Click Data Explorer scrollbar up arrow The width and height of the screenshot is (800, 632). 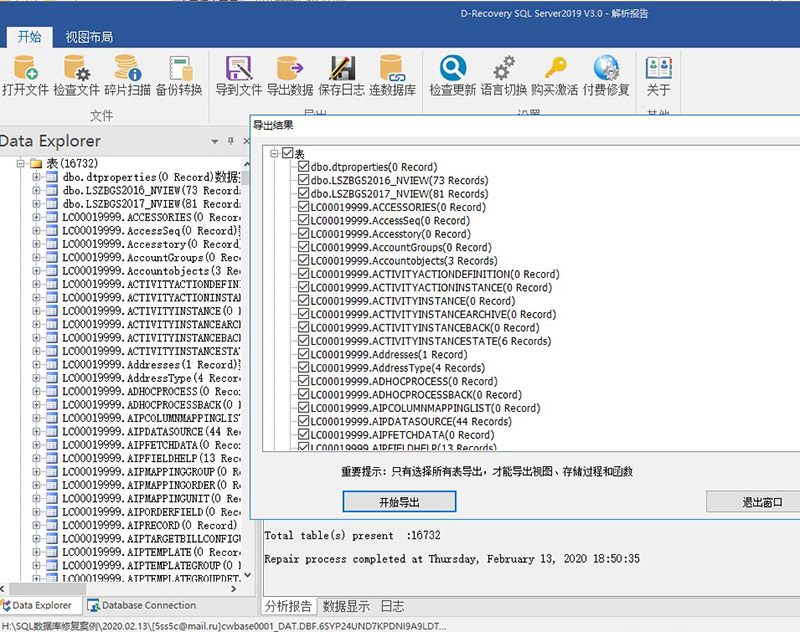247,164
